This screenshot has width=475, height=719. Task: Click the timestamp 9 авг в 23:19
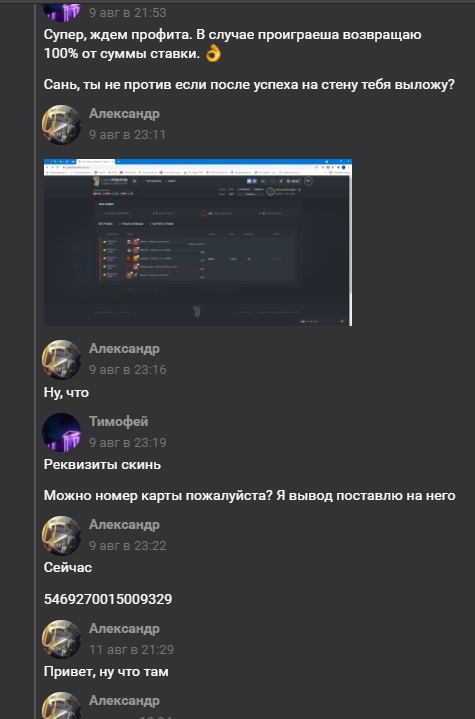pyautogui.click(x=127, y=442)
